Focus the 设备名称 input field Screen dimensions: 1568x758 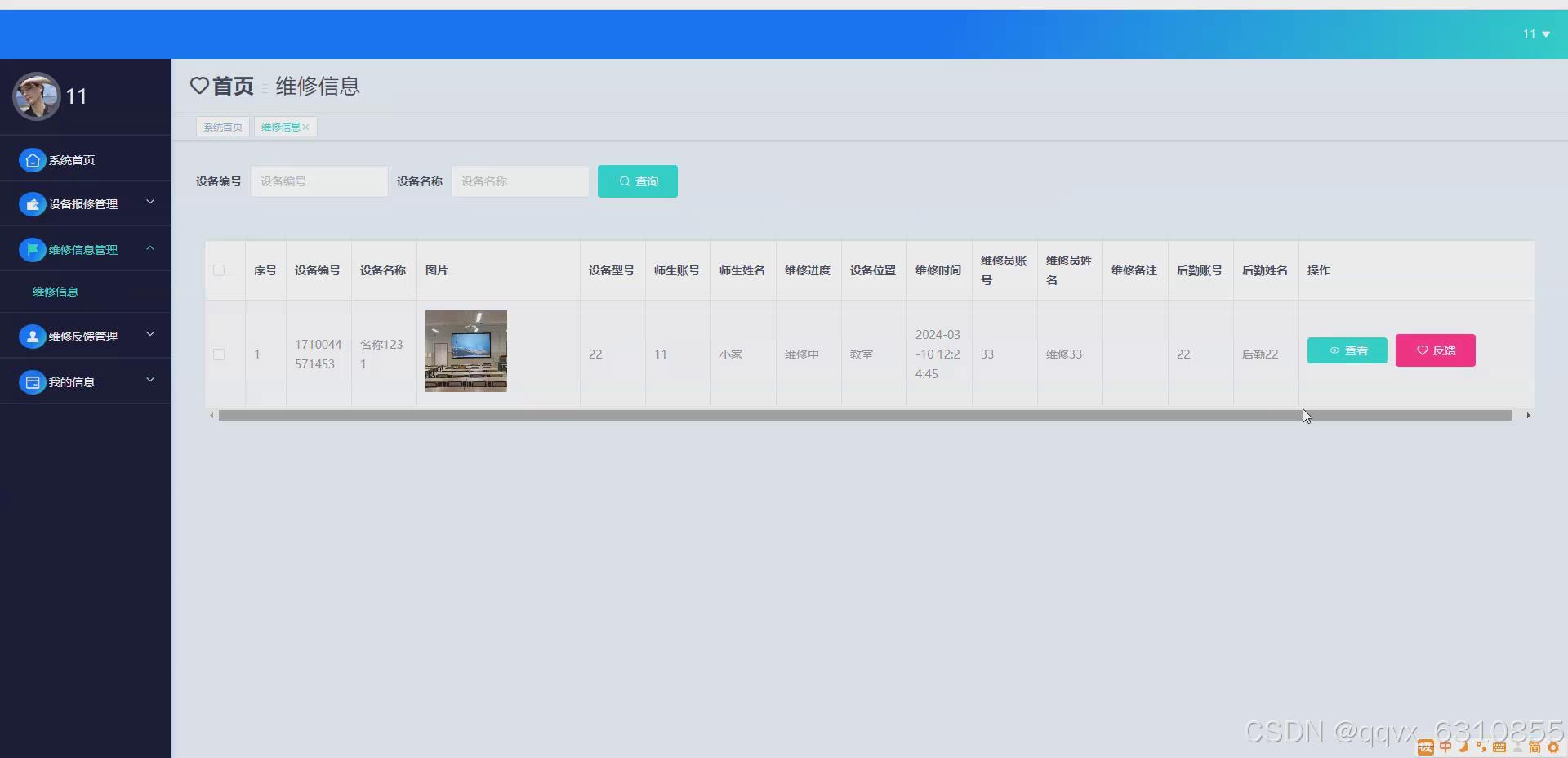coord(520,181)
